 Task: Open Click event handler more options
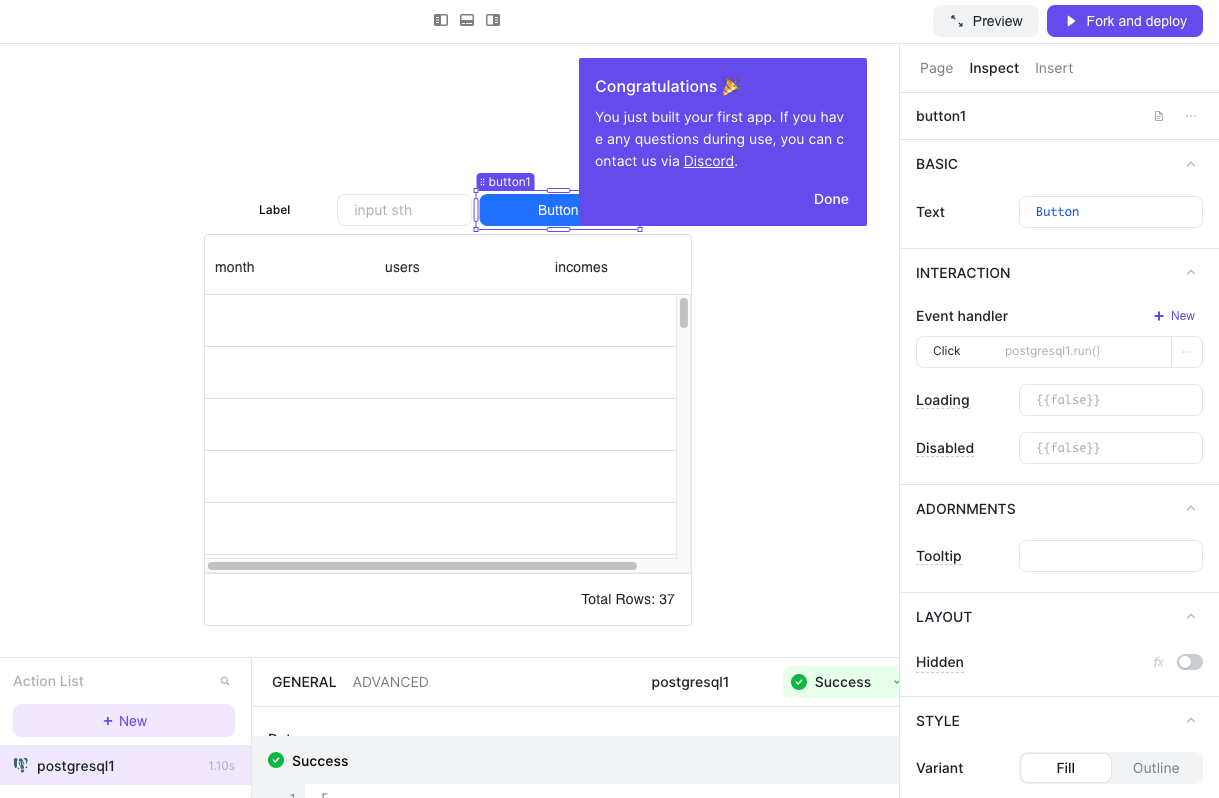[x=1187, y=352]
